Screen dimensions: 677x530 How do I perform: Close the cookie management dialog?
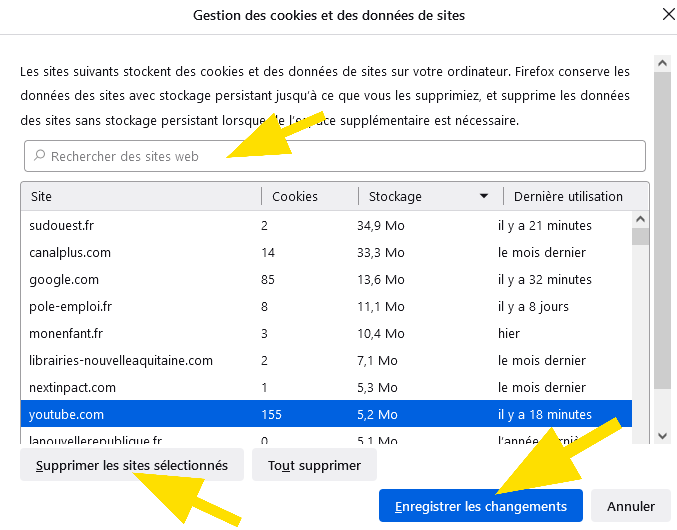(668, 14)
